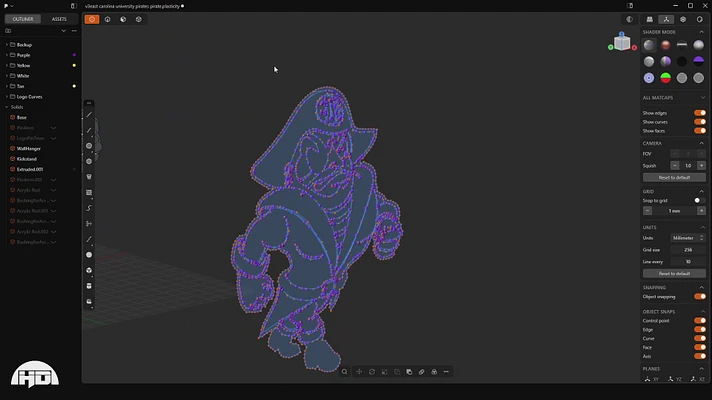Select the orange highlighted viewport mode icon
Screen dimensions: 712x400
92,19
